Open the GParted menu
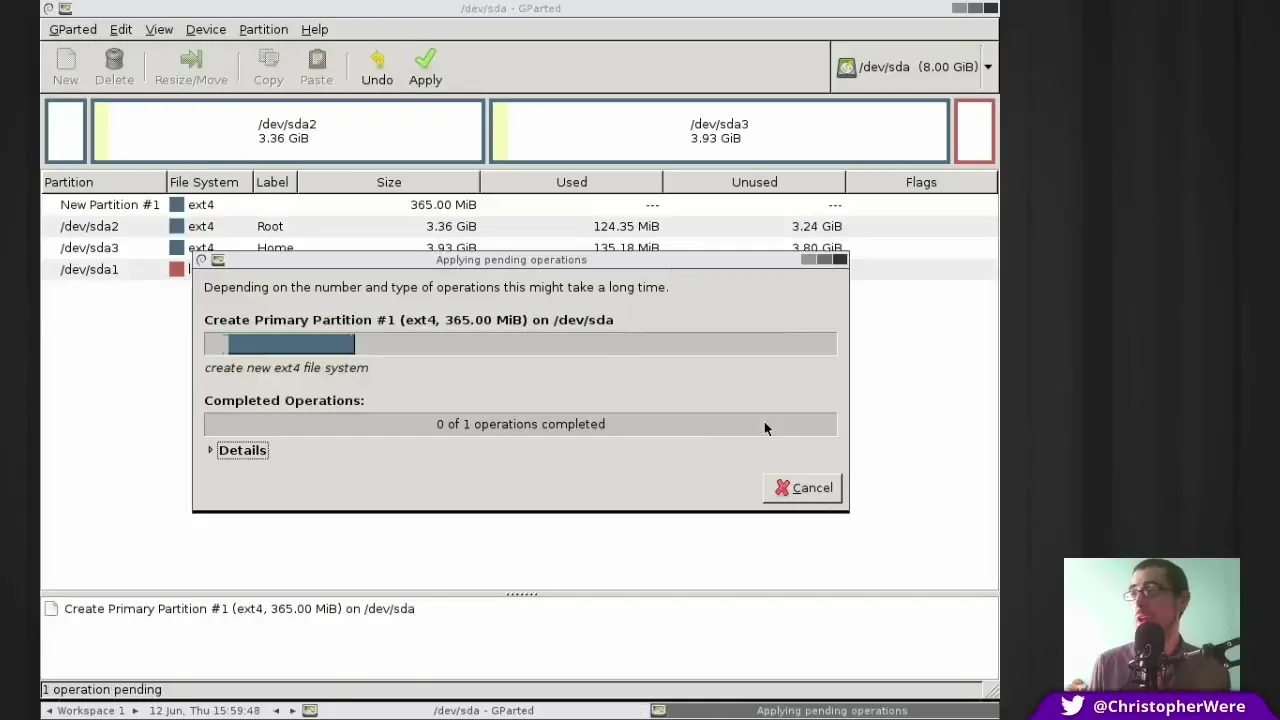This screenshot has height=720, width=1280. pyautogui.click(x=73, y=29)
